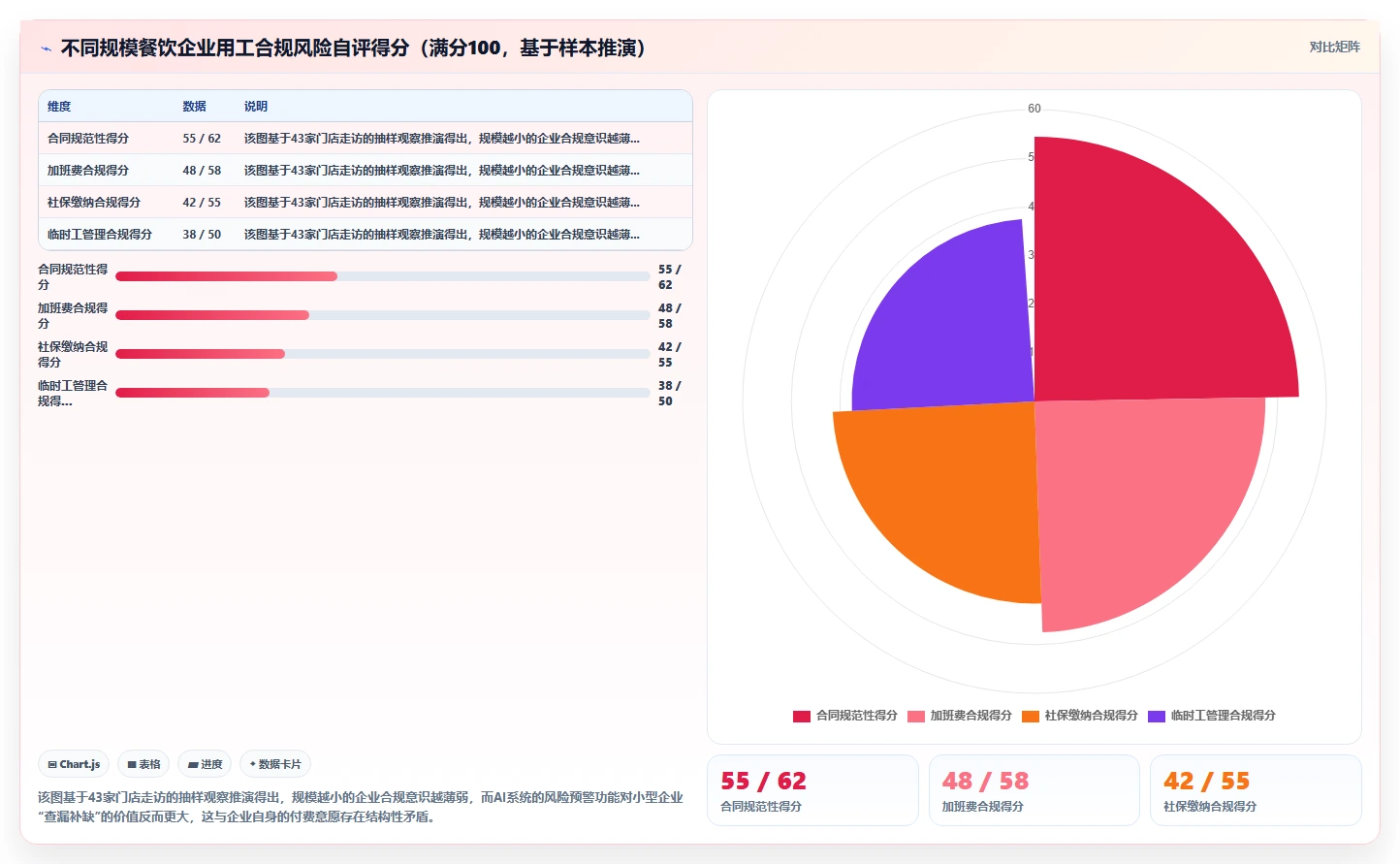The height and width of the screenshot is (864, 1400).
Task: Click the dashboard title text
Action: tap(354, 48)
